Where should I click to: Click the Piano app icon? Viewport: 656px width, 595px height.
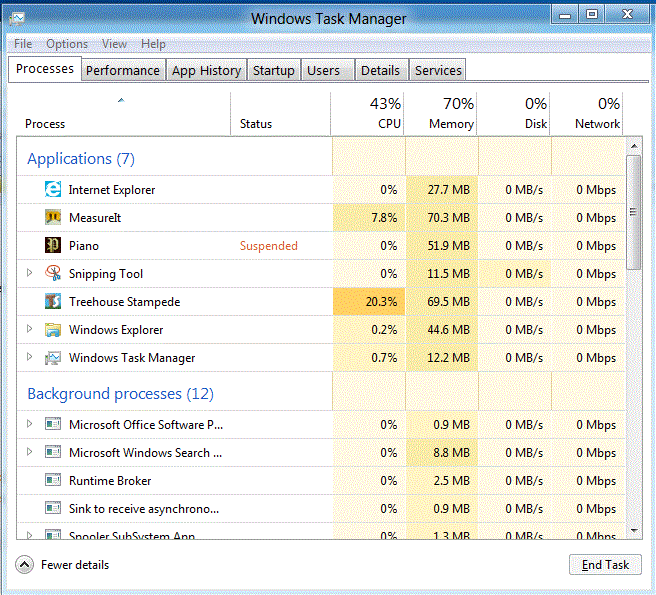[x=53, y=245]
